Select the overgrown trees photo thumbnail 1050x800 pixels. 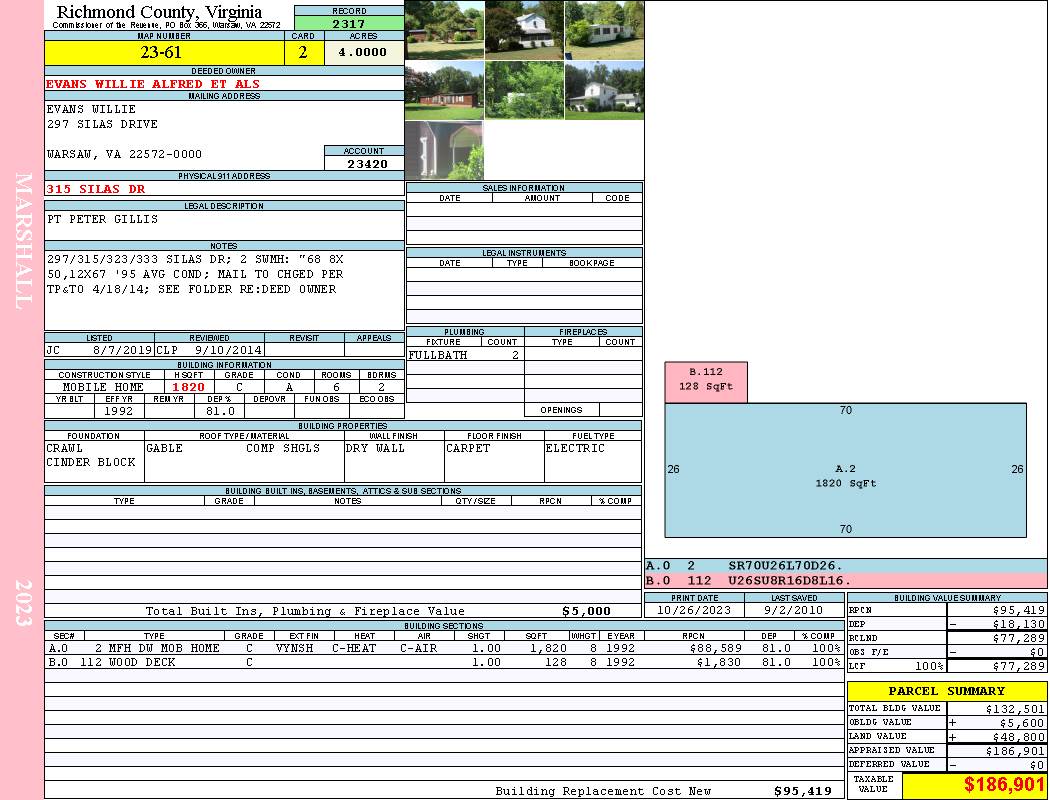coord(524,90)
